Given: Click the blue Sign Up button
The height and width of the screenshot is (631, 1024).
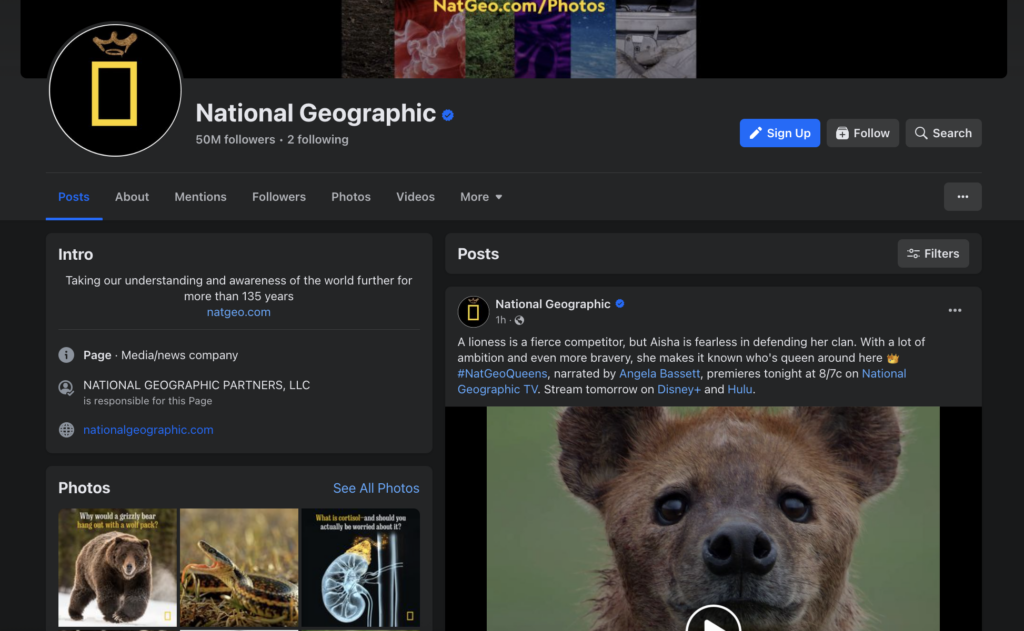Looking at the screenshot, I should [x=779, y=133].
